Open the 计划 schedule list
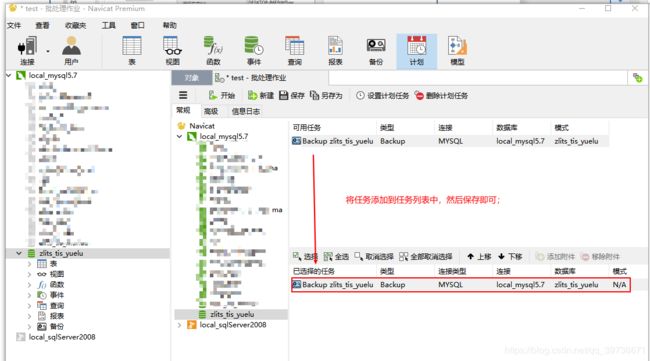Image resolution: width=650 pixels, height=361 pixels. (417, 51)
